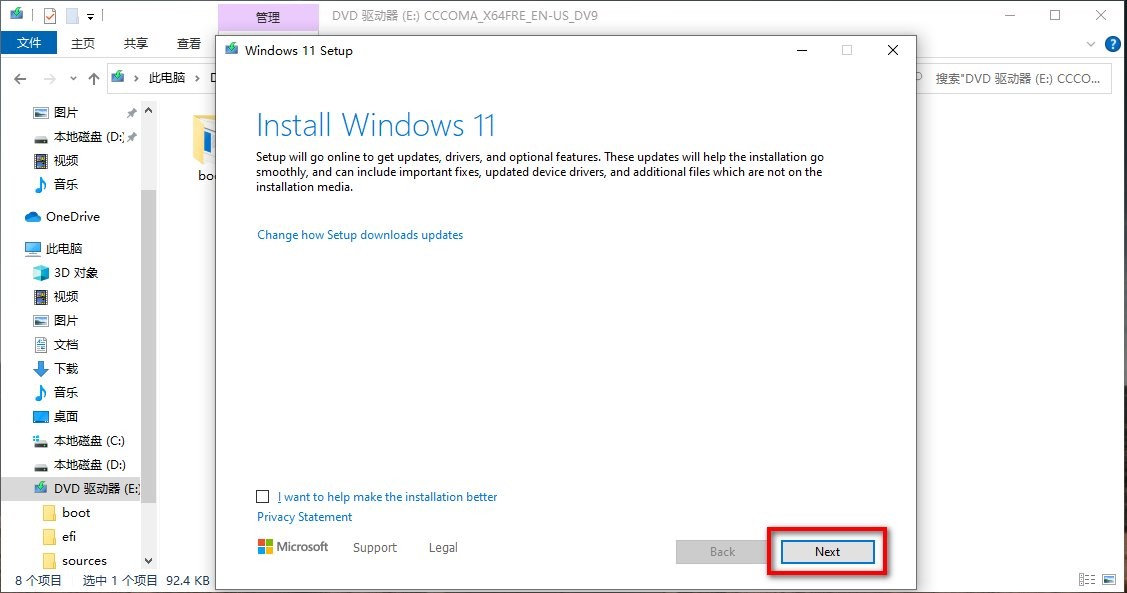Open the 此电脑 computer icon in tree
1127x593 pixels.
(x=33, y=249)
